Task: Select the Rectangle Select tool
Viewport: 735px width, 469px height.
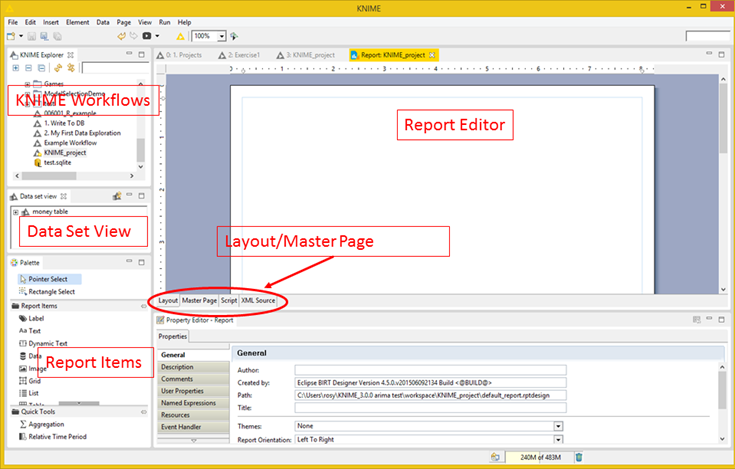Action: coord(47,291)
